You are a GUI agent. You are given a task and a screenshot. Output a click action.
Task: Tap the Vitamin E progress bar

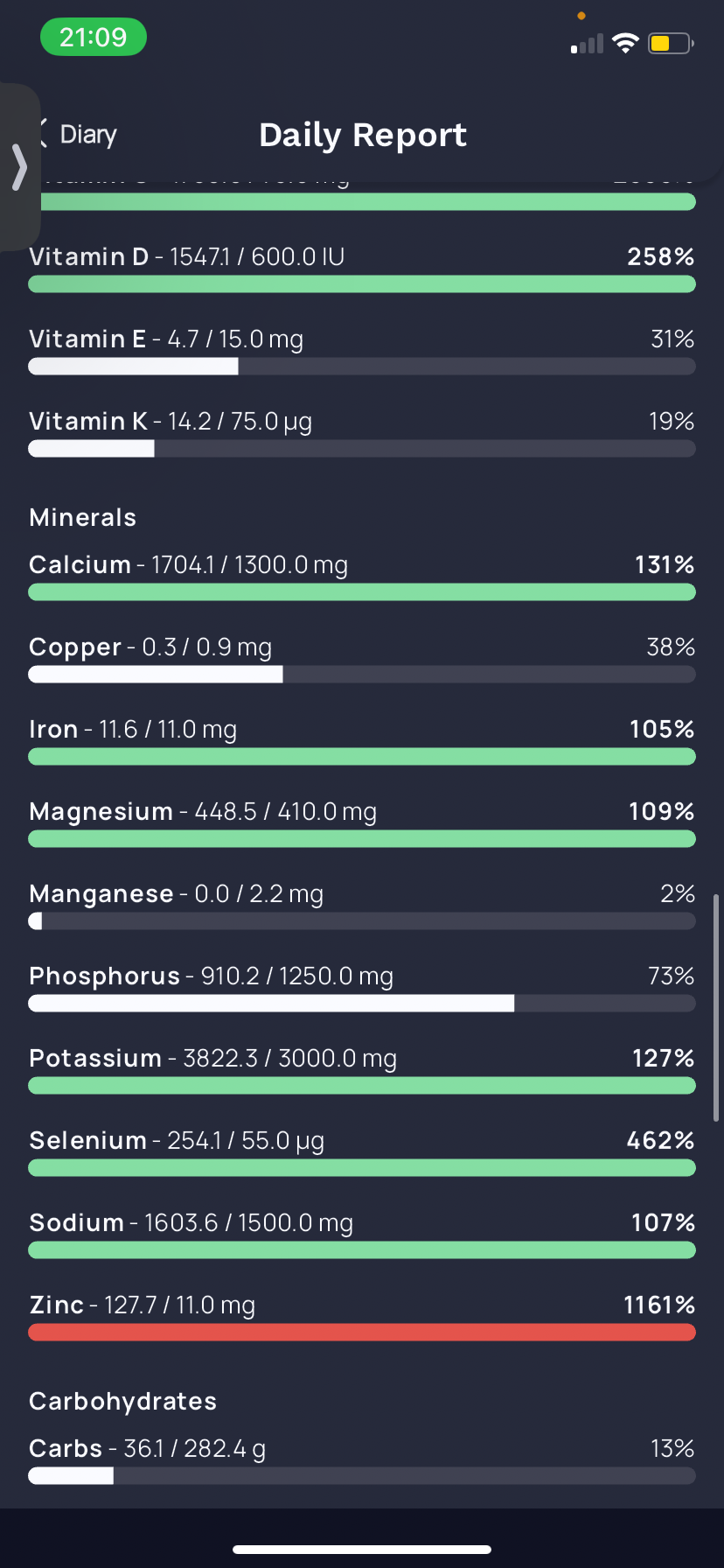click(x=362, y=367)
